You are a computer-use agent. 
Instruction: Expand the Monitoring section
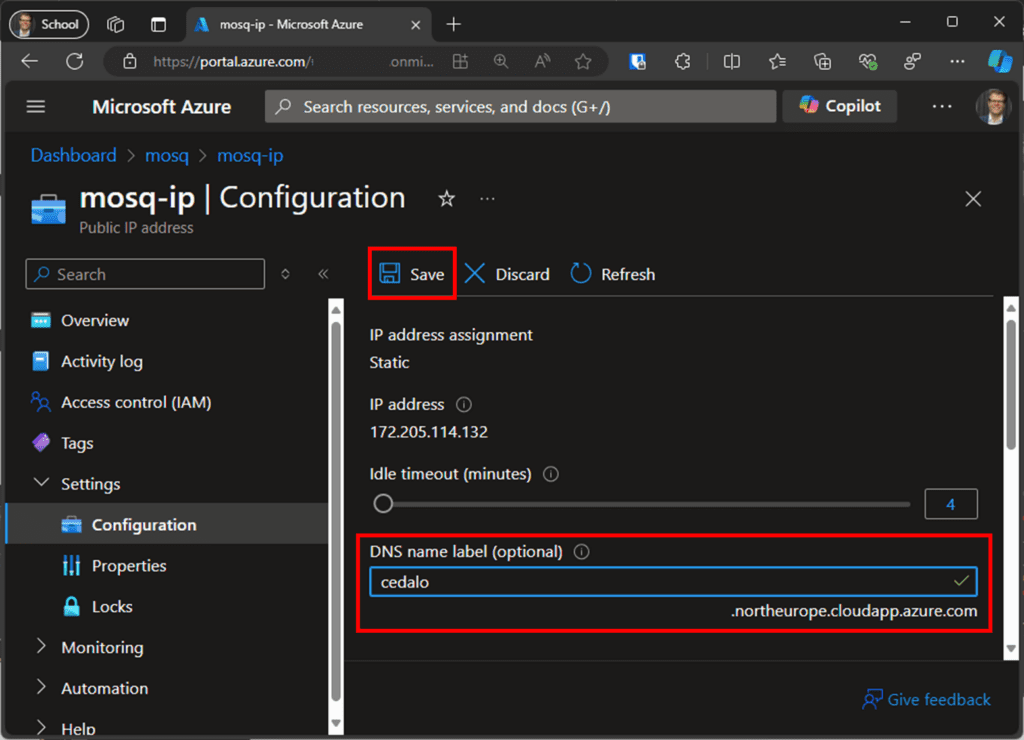[100, 647]
